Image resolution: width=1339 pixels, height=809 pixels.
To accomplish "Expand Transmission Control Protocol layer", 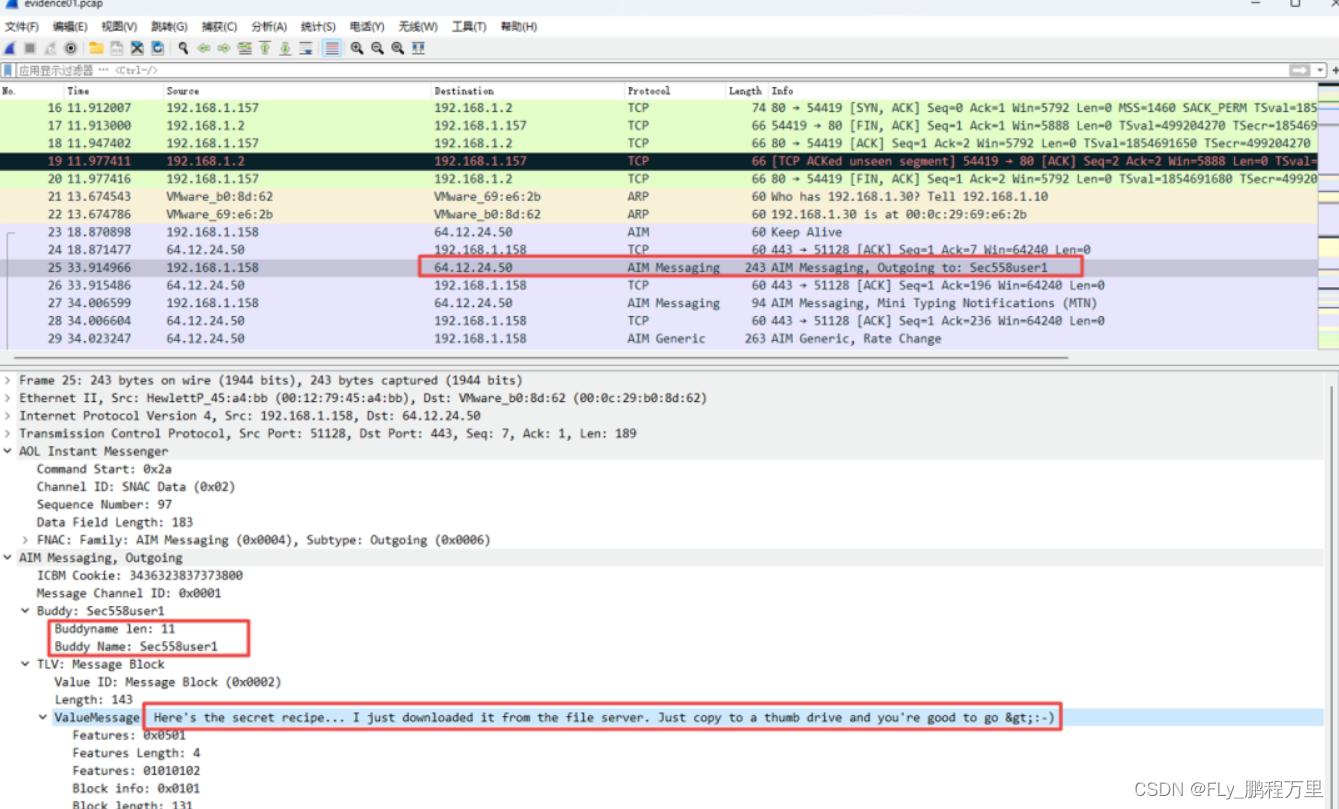I will click(x=9, y=434).
